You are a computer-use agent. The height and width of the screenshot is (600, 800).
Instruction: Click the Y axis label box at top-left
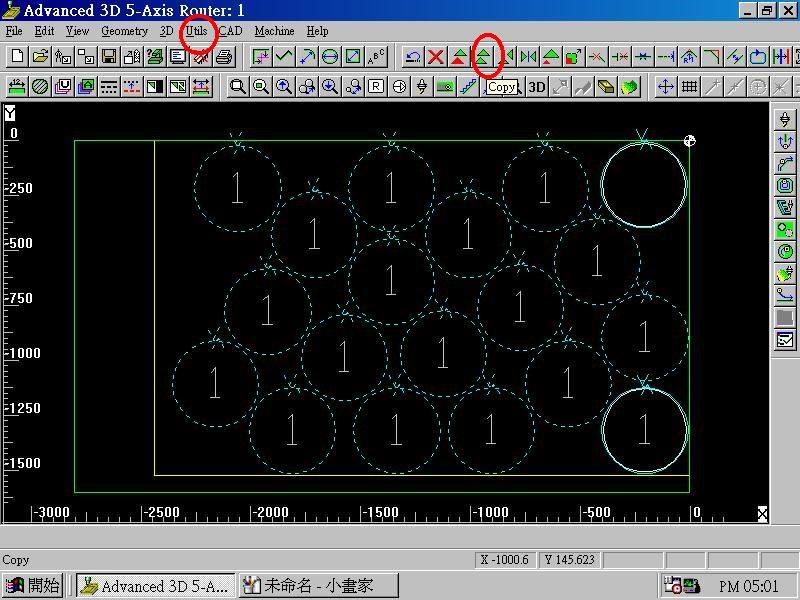pos(10,113)
